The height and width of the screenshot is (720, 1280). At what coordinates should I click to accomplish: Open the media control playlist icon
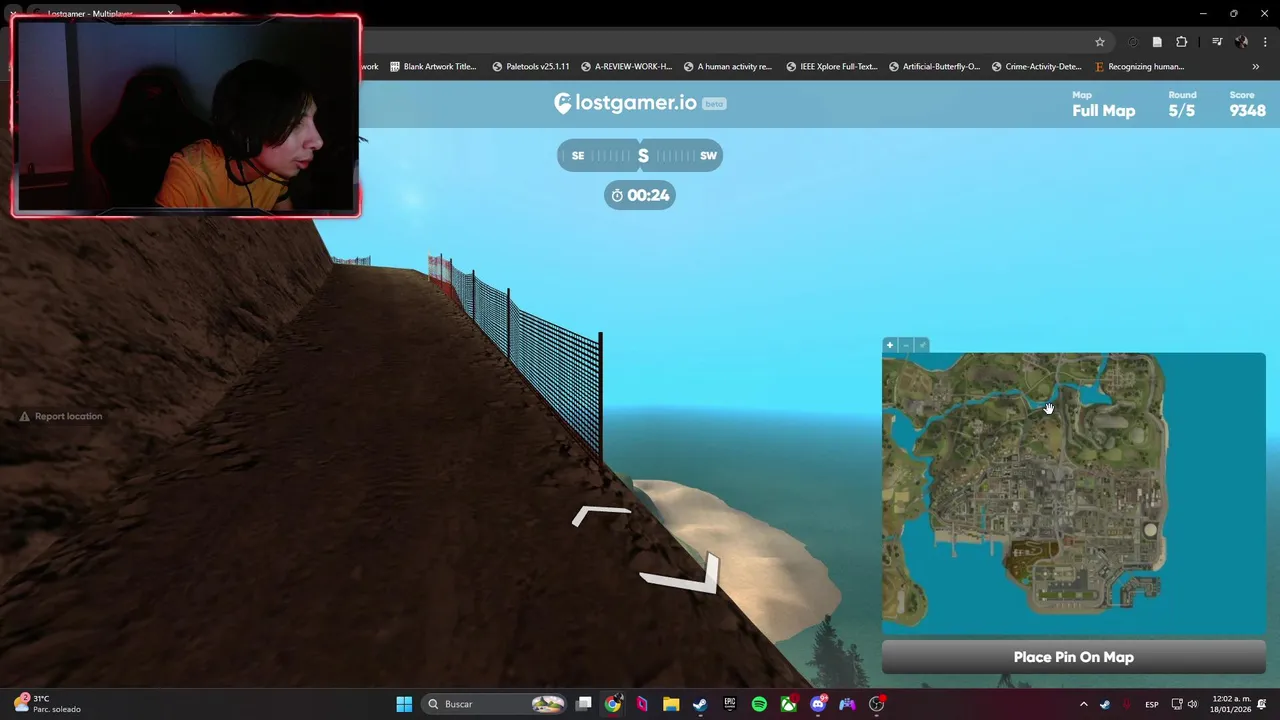1217,42
